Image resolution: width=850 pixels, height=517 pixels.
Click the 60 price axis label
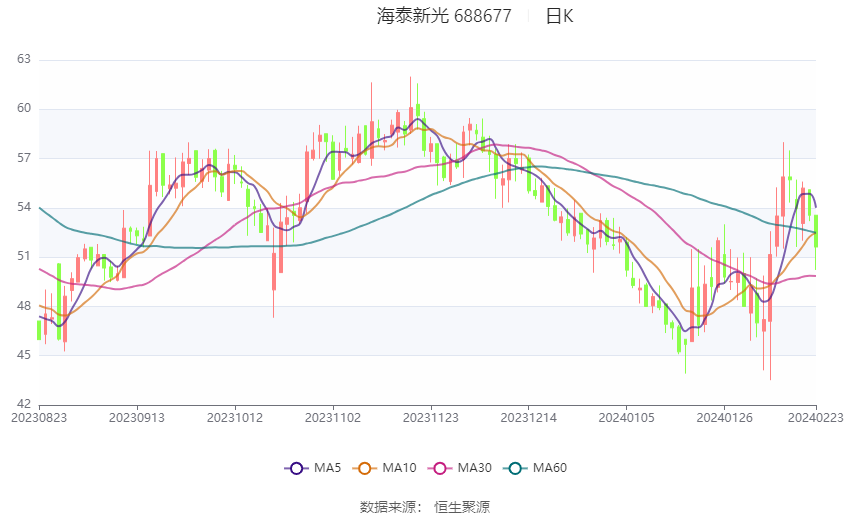24,108
